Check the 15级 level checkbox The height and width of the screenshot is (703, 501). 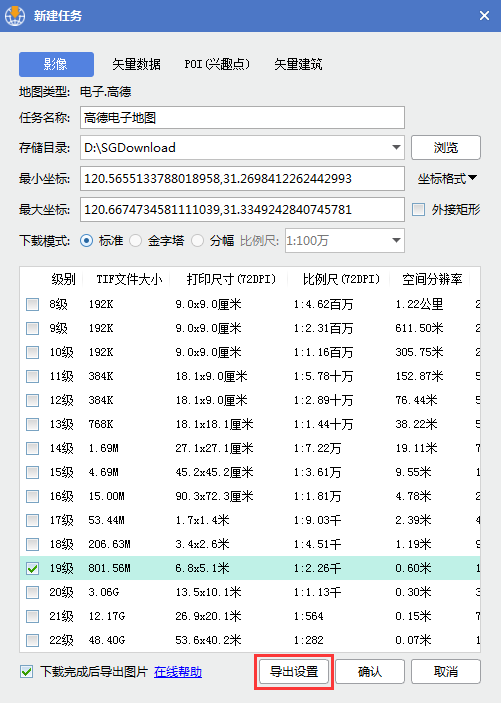(32, 472)
